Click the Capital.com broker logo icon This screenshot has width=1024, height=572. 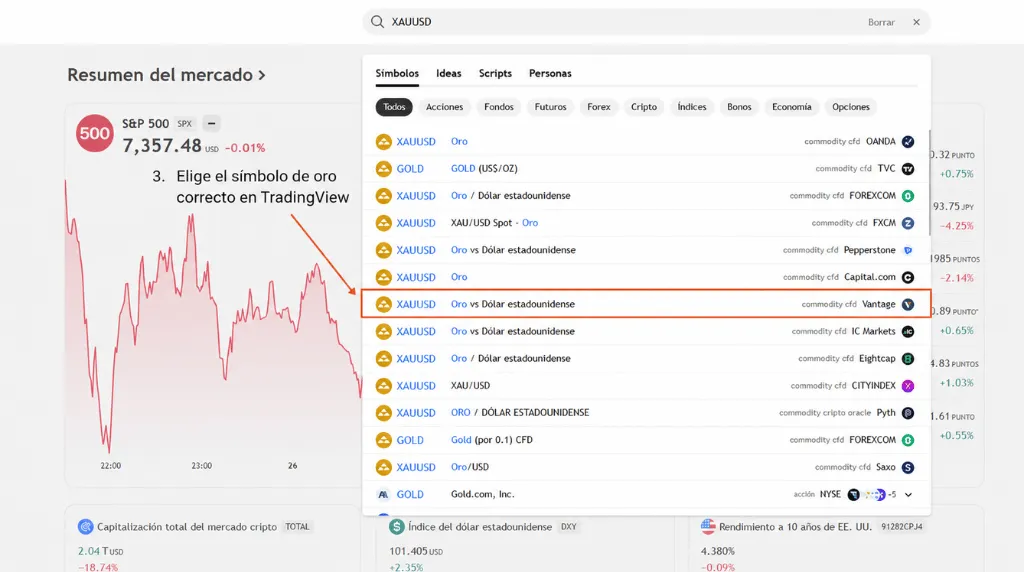click(x=908, y=278)
